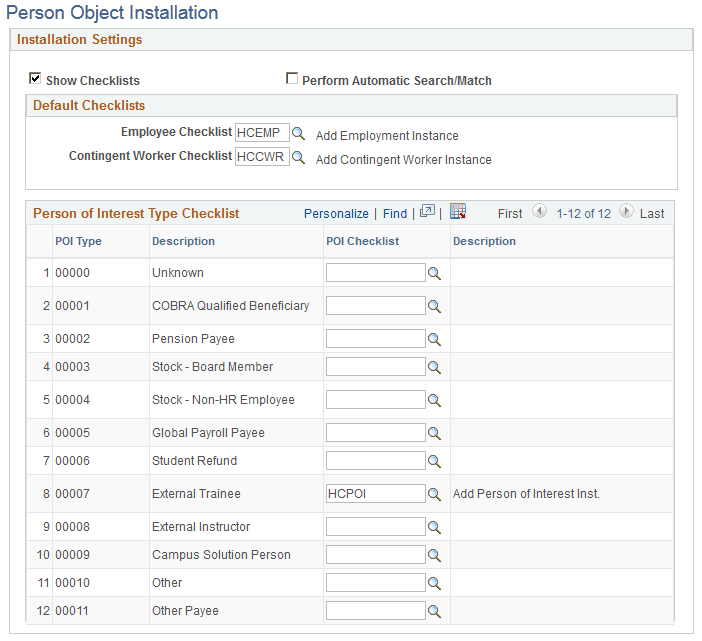Open lookup for Unknown POI checklist
Screen dimensions: 702x641
[x=434, y=273]
